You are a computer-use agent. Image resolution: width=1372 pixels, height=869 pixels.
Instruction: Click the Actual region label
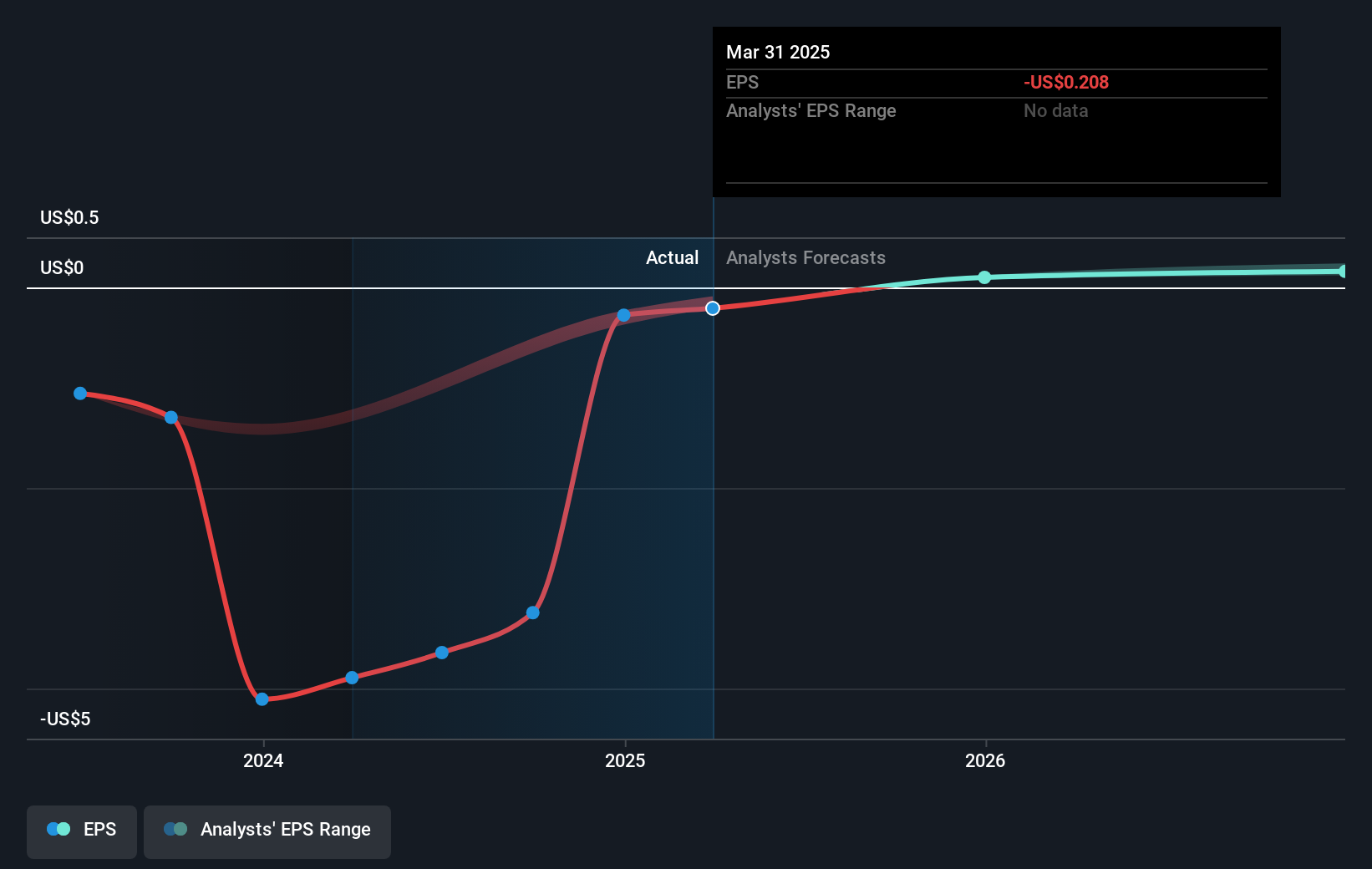point(672,257)
